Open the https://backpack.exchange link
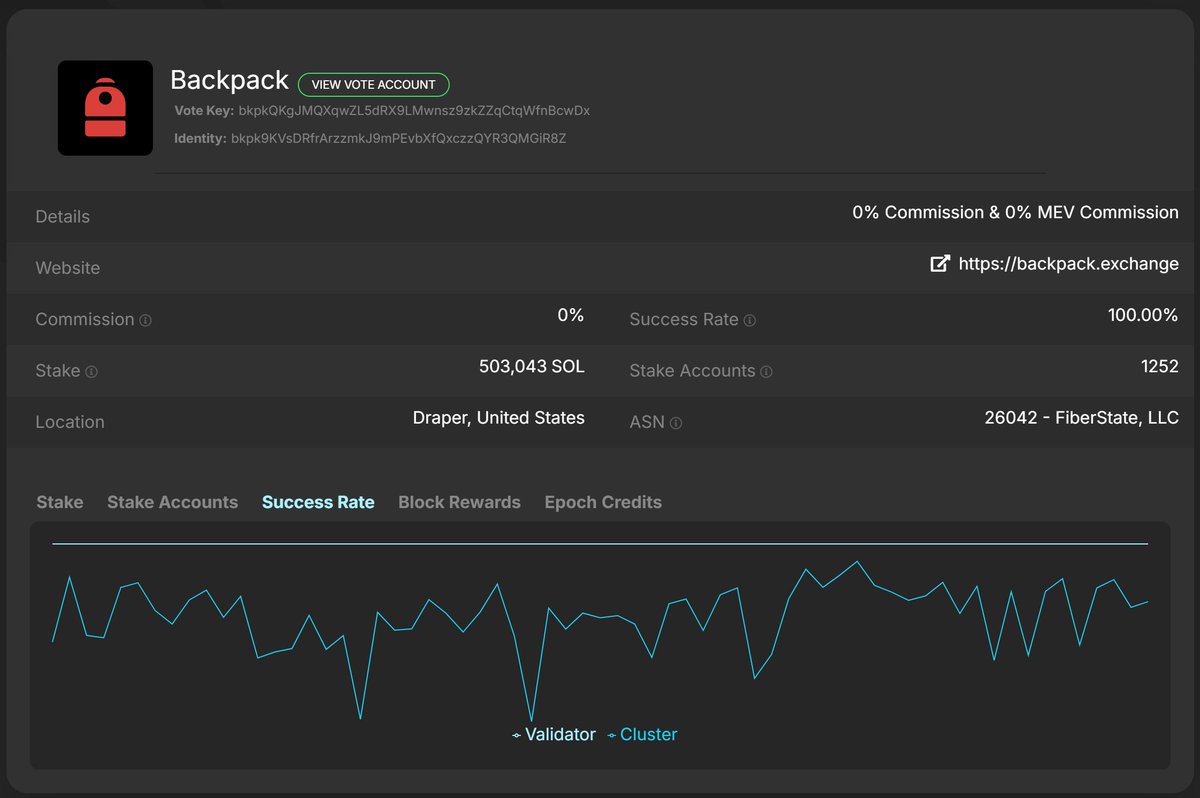 coord(1068,264)
